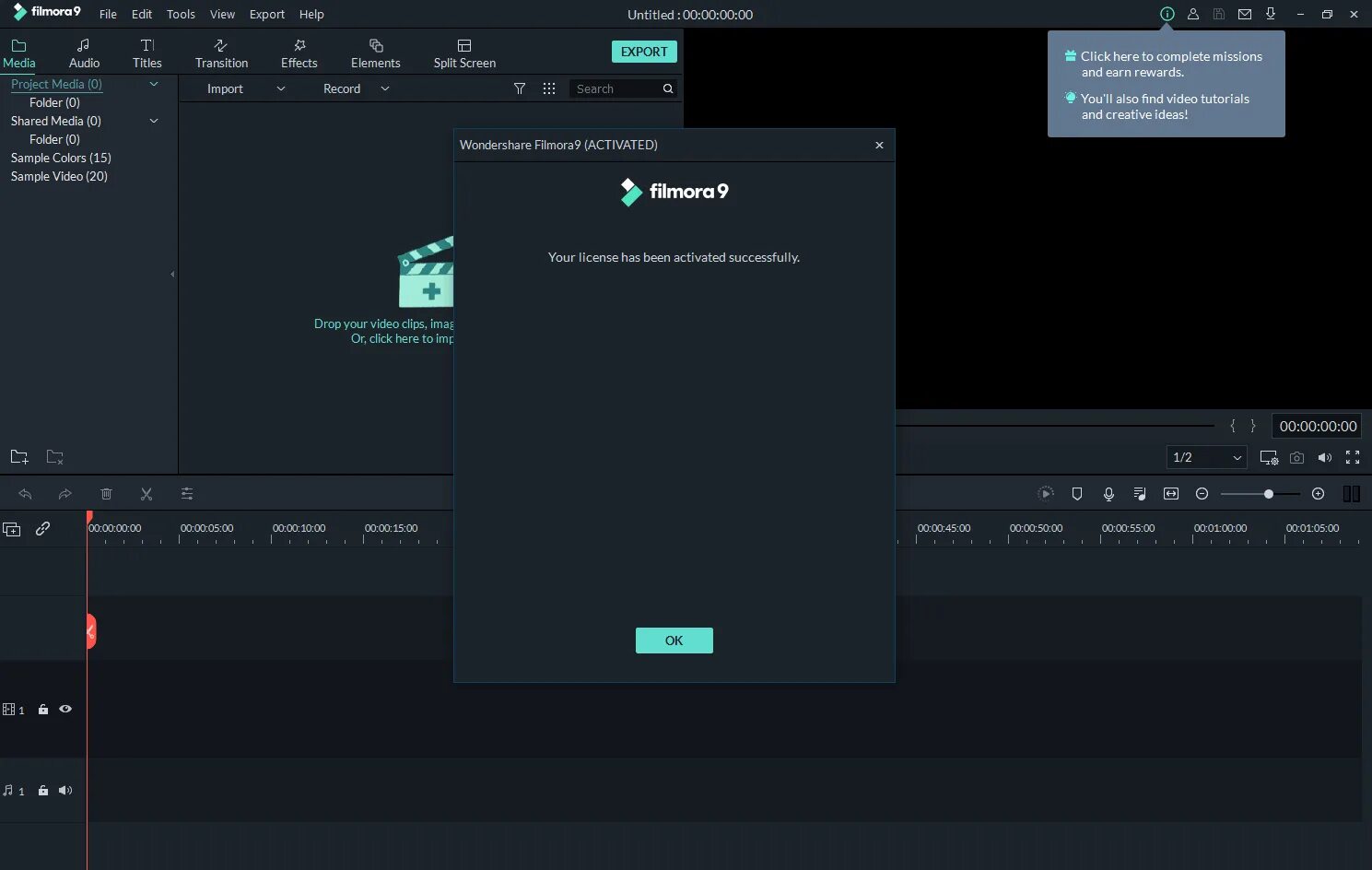Click the account user icon in title bar
This screenshot has width=1372, height=870.
click(x=1193, y=14)
